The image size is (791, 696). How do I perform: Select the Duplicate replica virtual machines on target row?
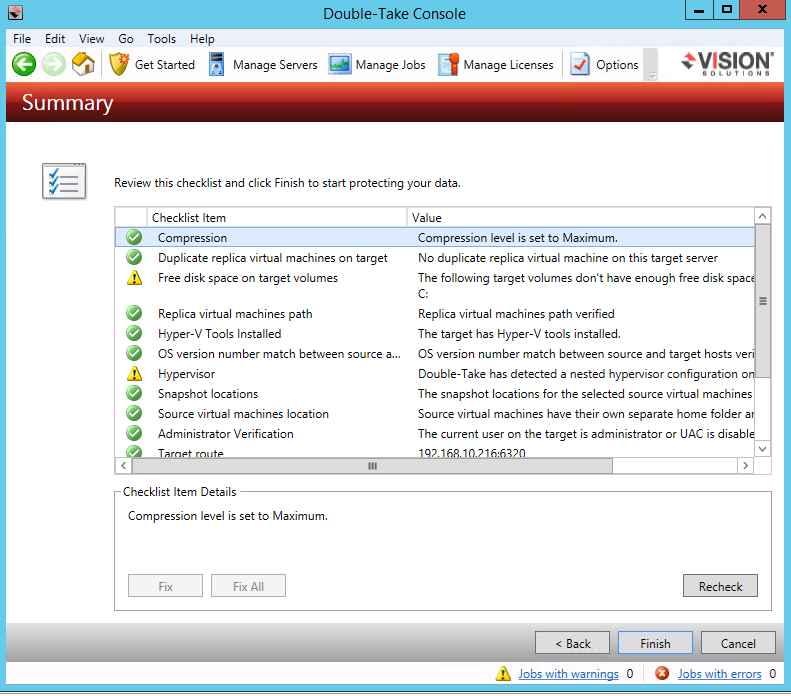coord(435,258)
